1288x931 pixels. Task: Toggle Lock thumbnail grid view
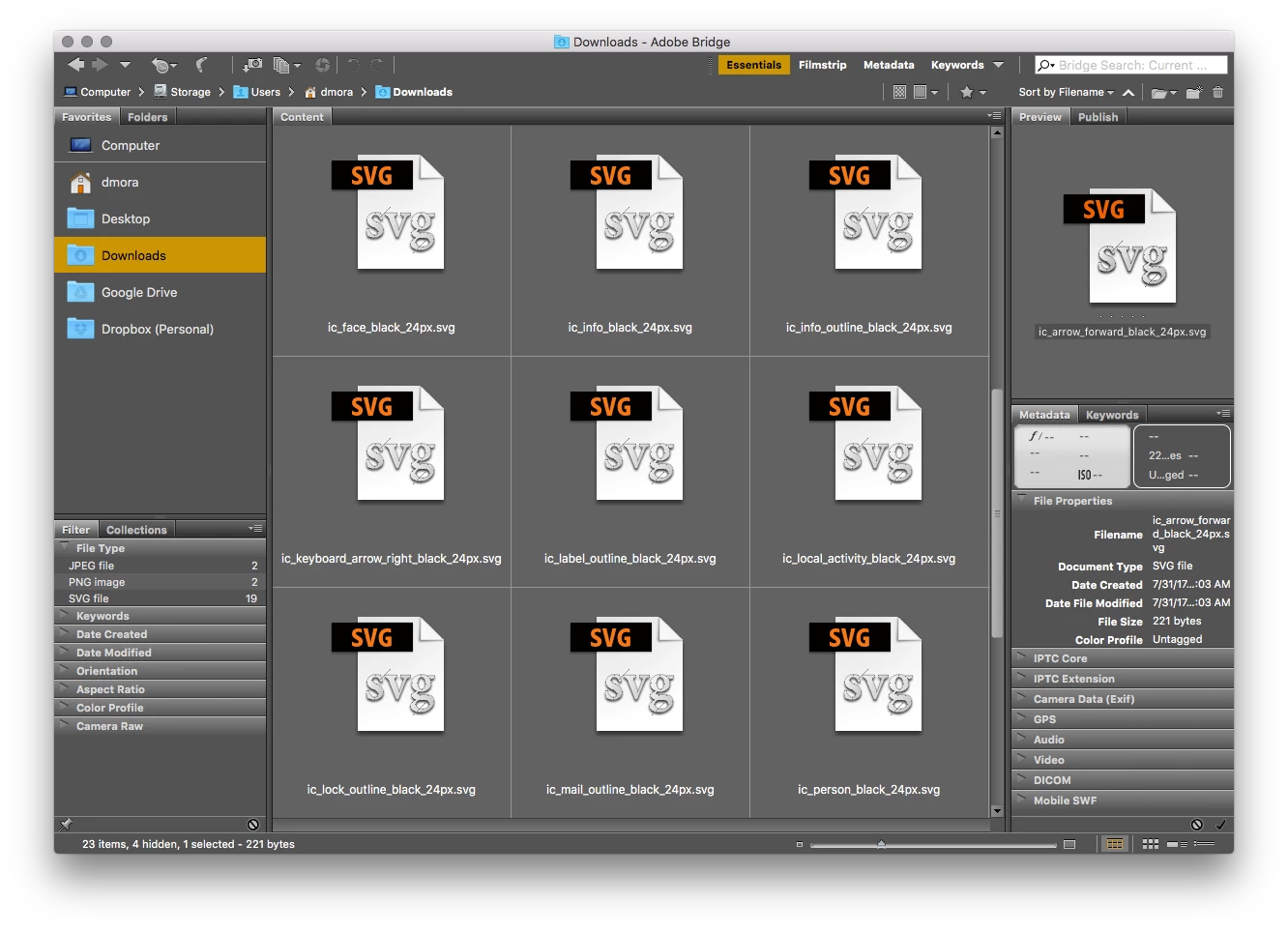[1115, 844]
